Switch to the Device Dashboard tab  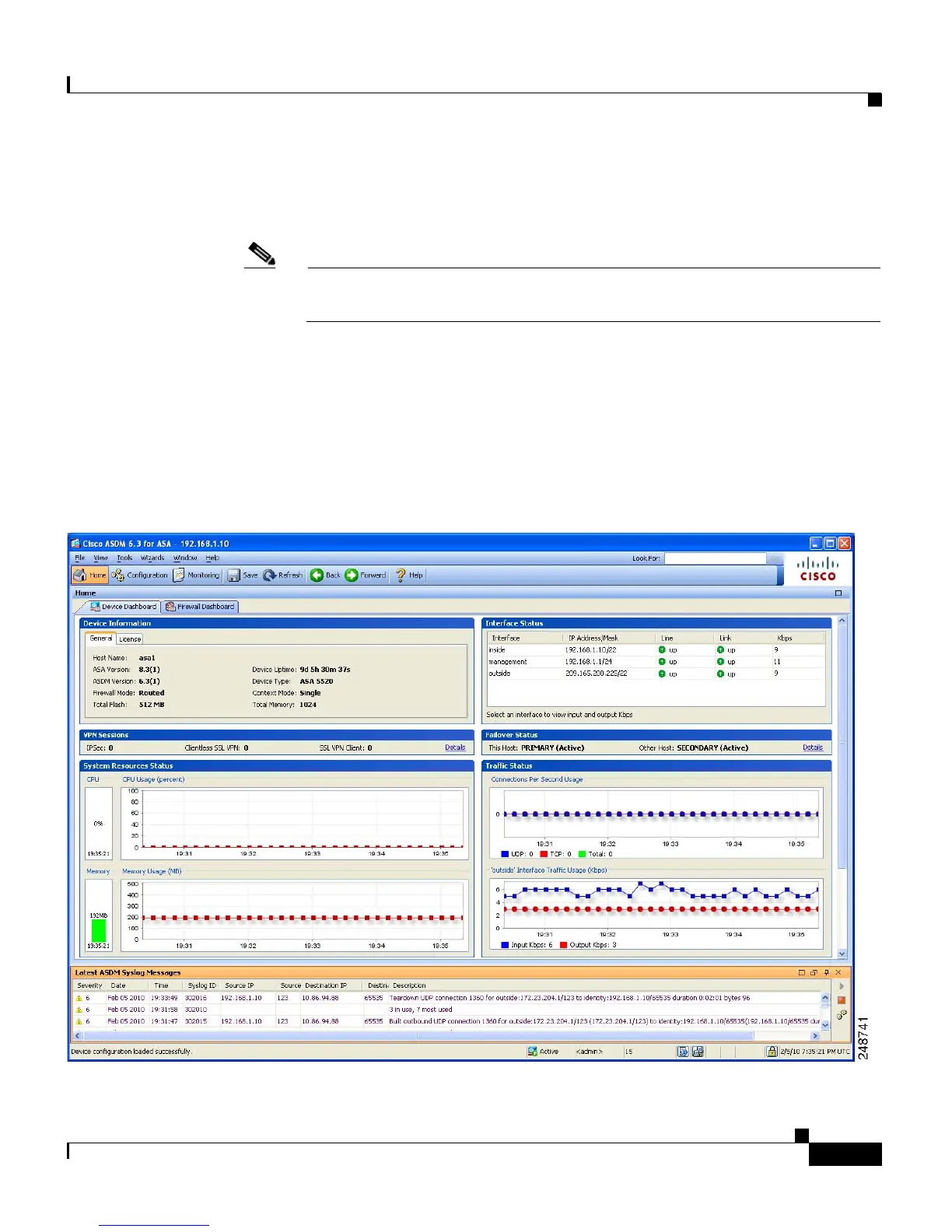(x=123, y=607)
